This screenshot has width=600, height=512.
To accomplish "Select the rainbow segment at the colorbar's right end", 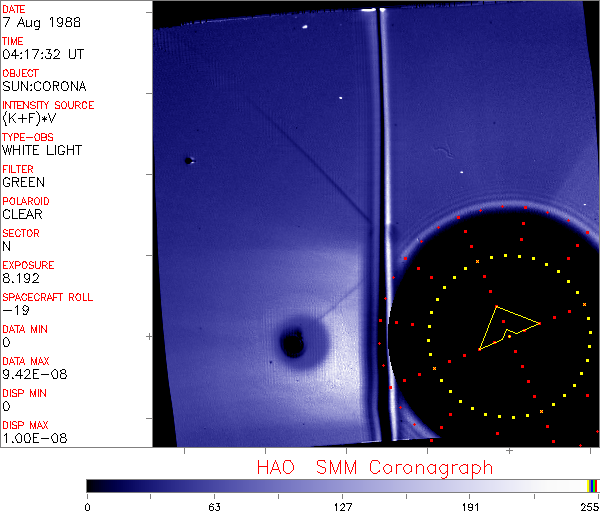I will (593, 485).
